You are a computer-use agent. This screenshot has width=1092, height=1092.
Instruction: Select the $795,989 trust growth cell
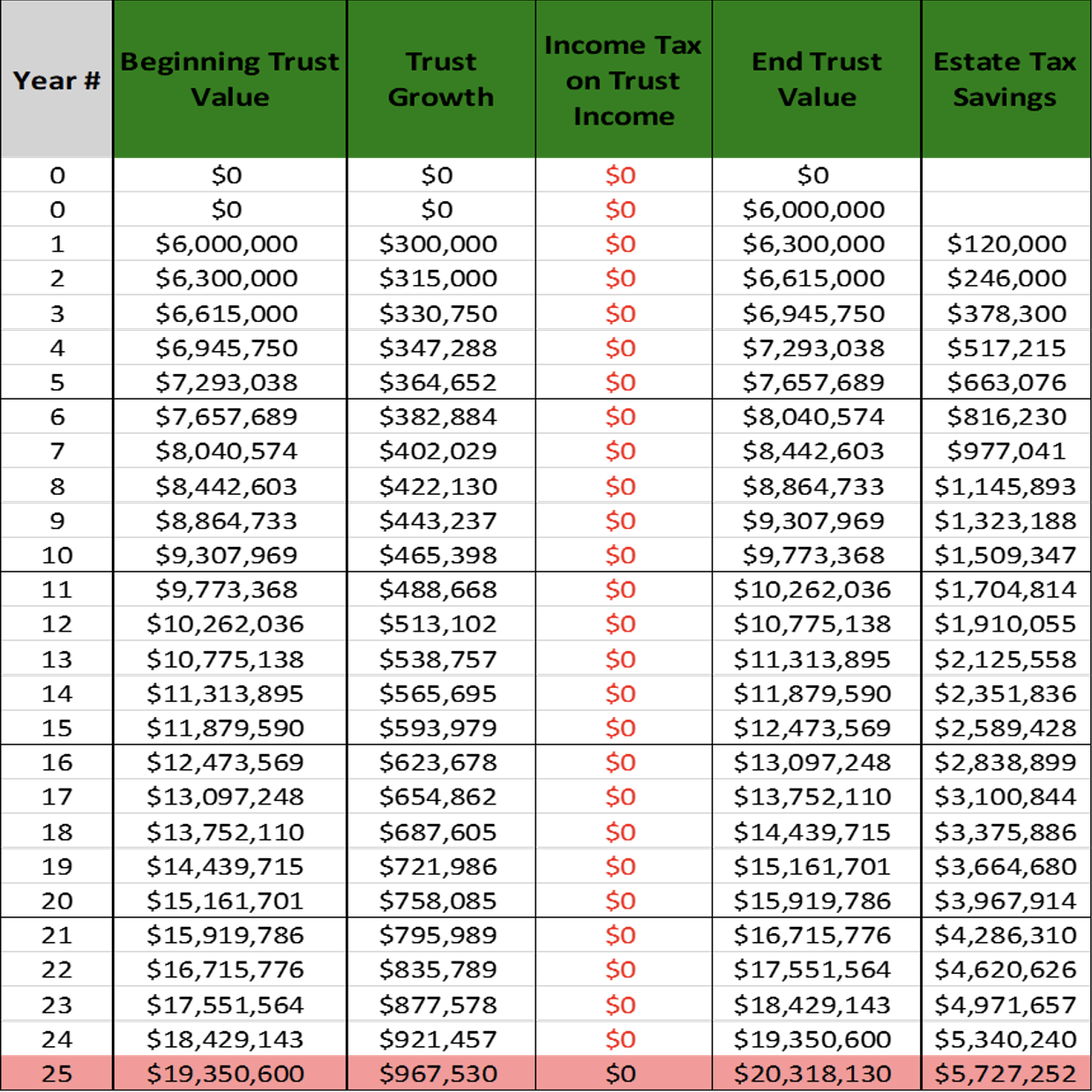click(441, 936)
